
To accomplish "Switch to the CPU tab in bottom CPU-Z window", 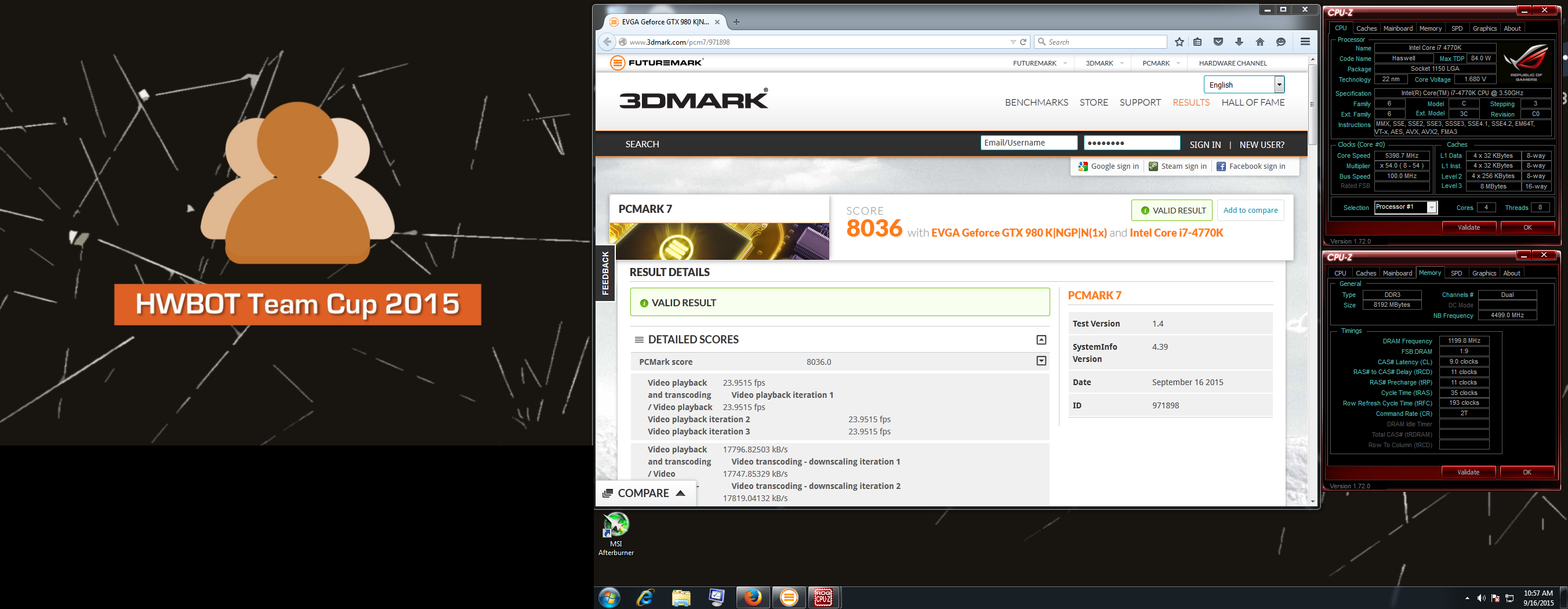I will tap(1340, 273).
